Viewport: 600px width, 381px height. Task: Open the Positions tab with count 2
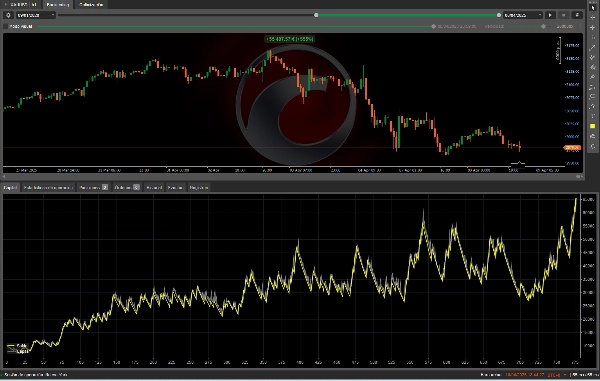[94, 187]
